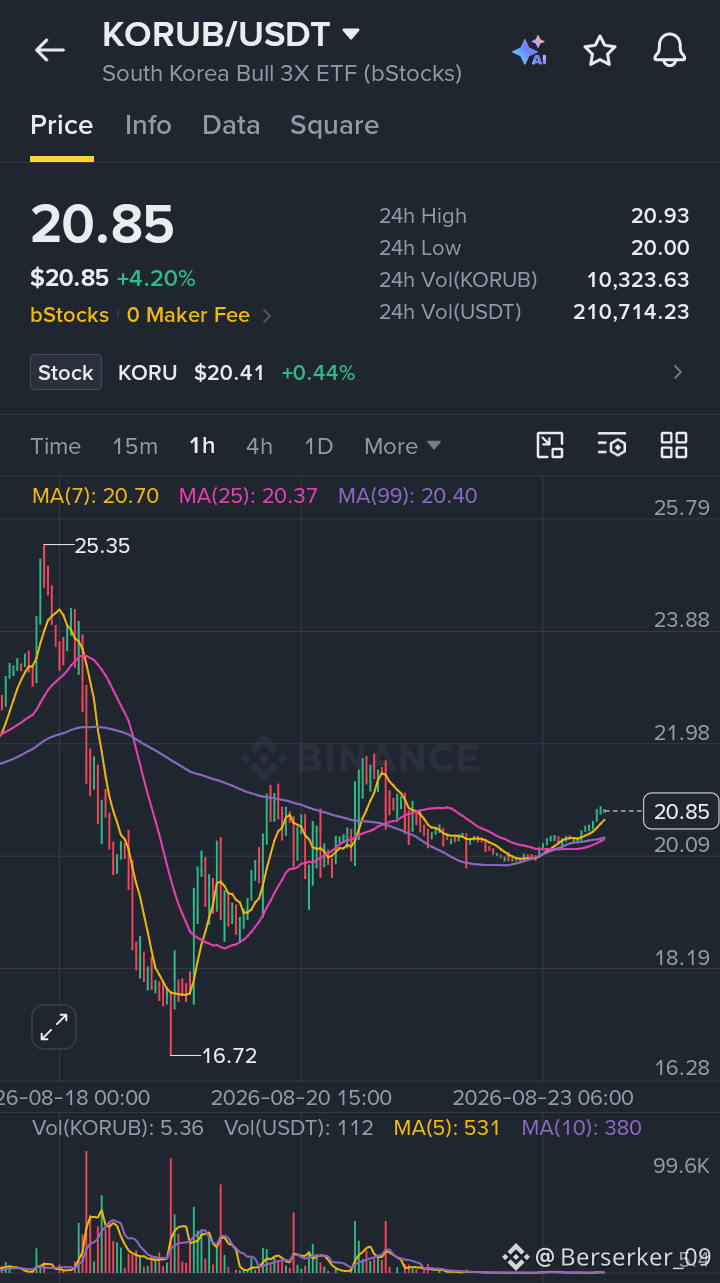Tap the volume MA(5): 531 label
Screen dimensions: 720x1283
447,1128
